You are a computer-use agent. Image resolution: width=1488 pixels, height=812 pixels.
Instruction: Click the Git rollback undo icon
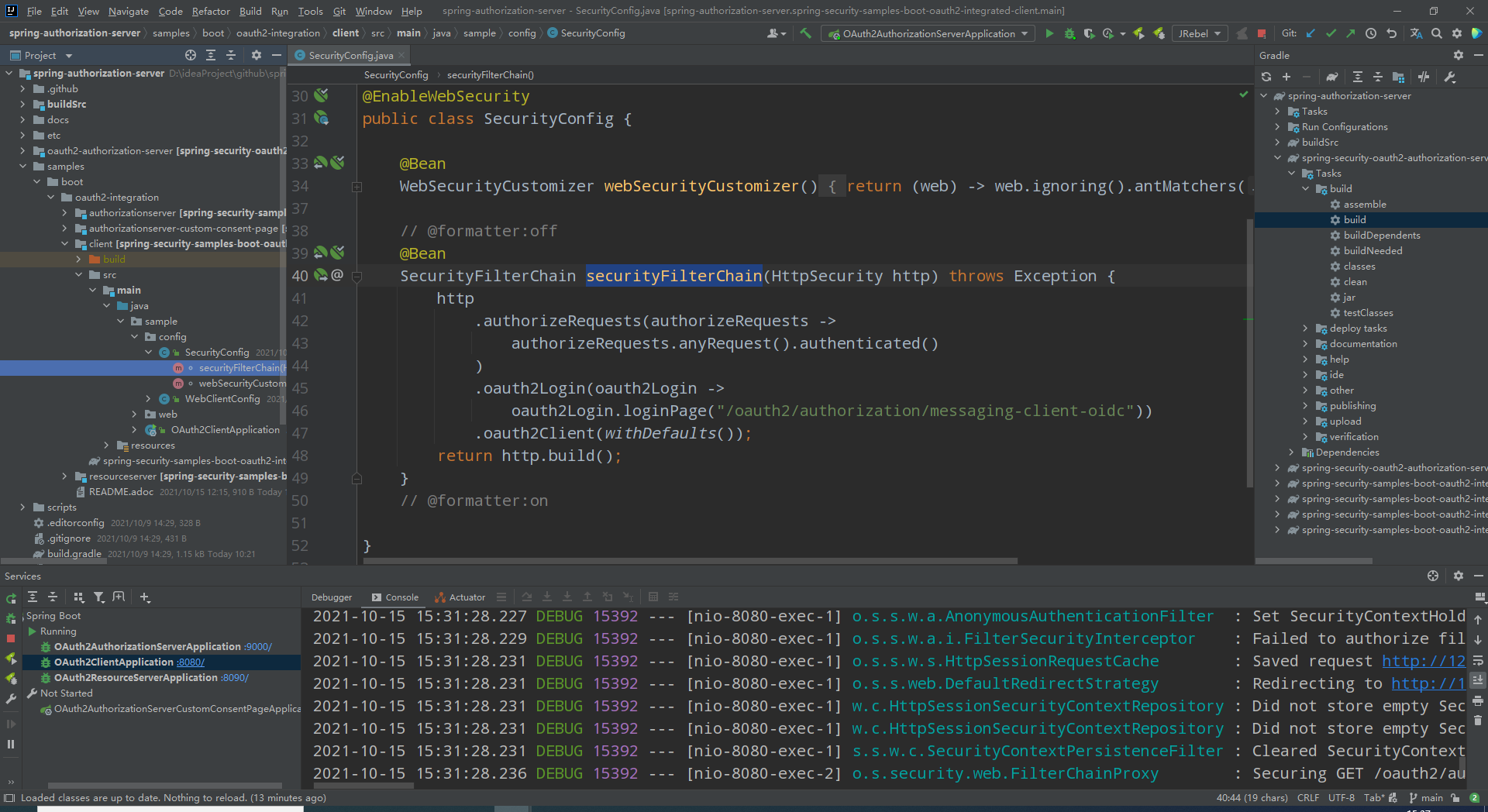1391,33
